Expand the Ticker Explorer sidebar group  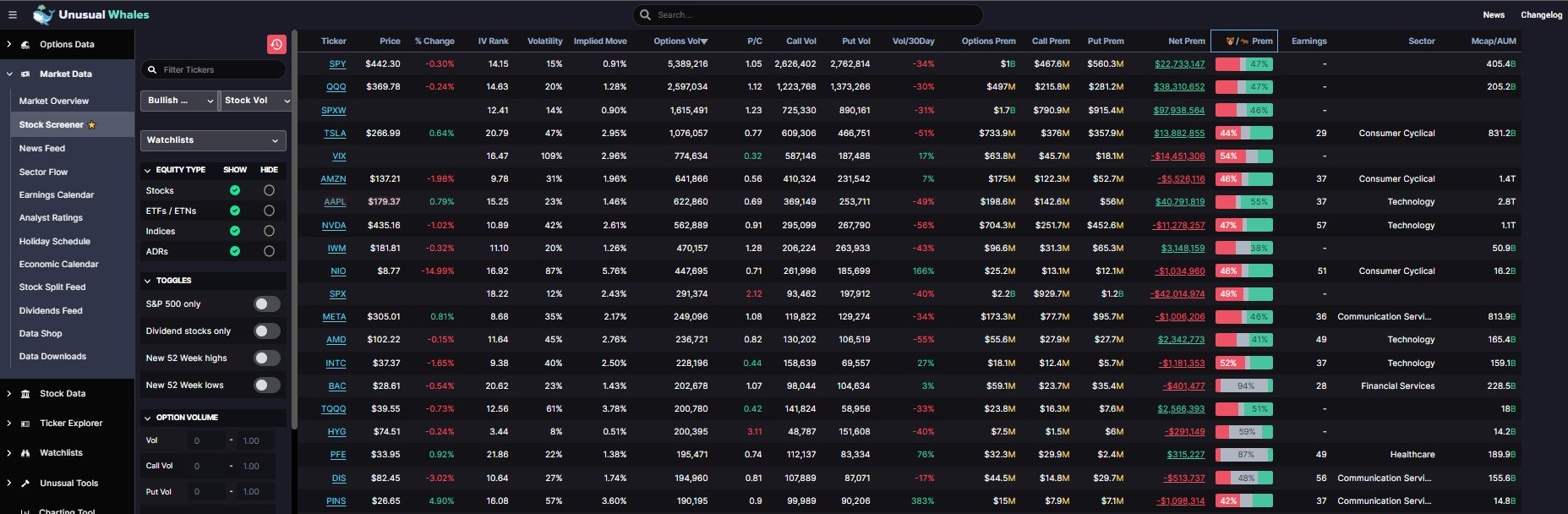pyautogui.click(x=9, y=424)
